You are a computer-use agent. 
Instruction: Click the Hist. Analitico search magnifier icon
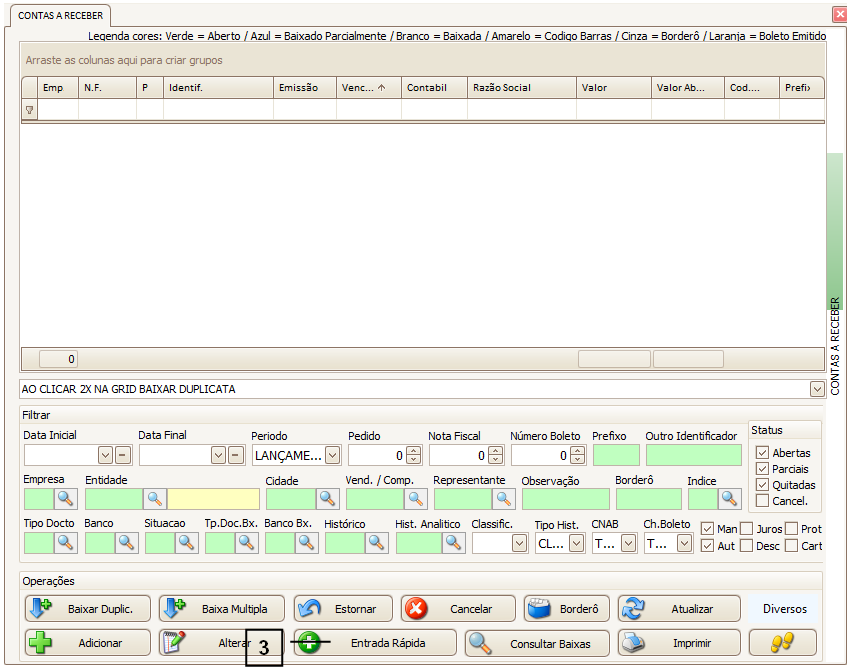[454, 543]
